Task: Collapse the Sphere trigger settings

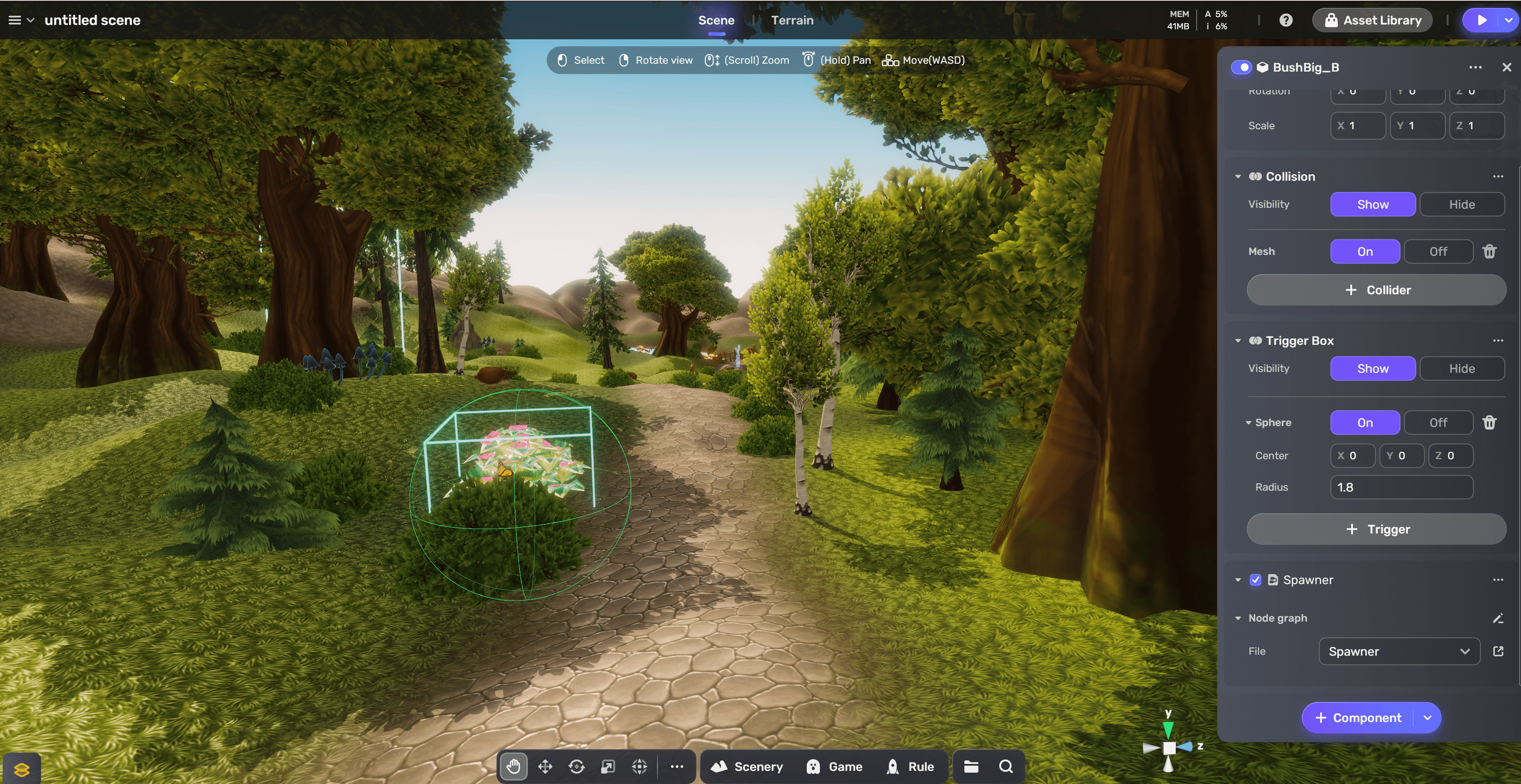Action: [1248, 423]
